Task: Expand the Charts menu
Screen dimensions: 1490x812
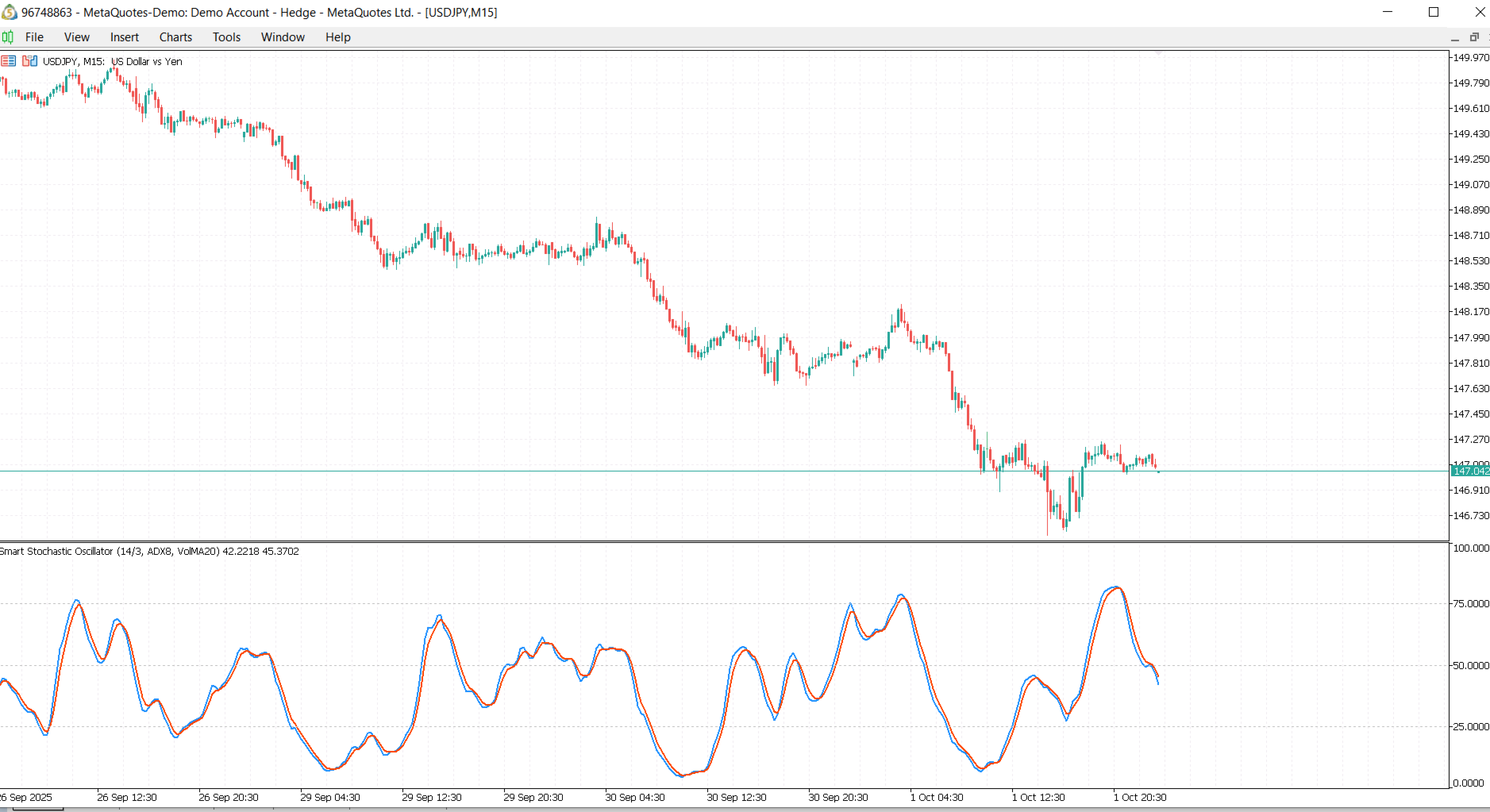Action: pos(175,37)
